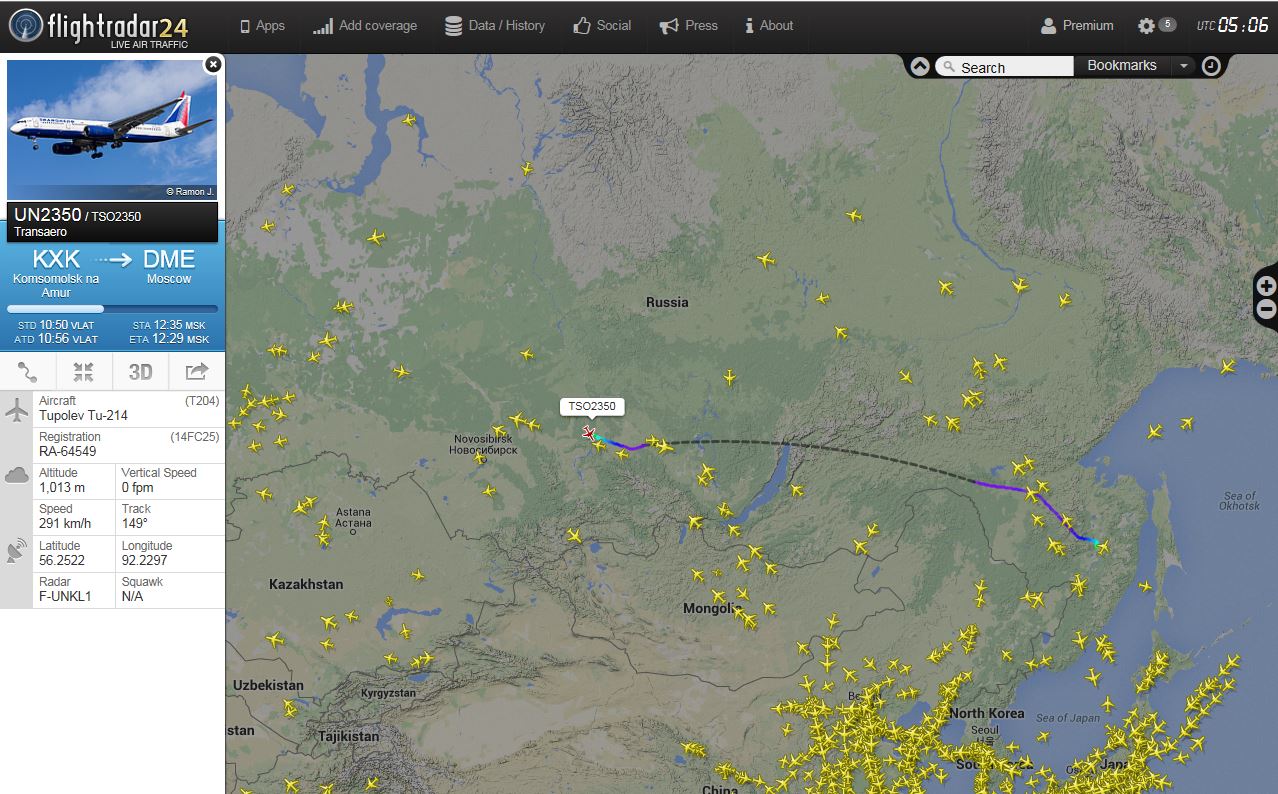This screenshot has height=794, width=1278.
Task: Show the flight route icon
Action: 27,372
